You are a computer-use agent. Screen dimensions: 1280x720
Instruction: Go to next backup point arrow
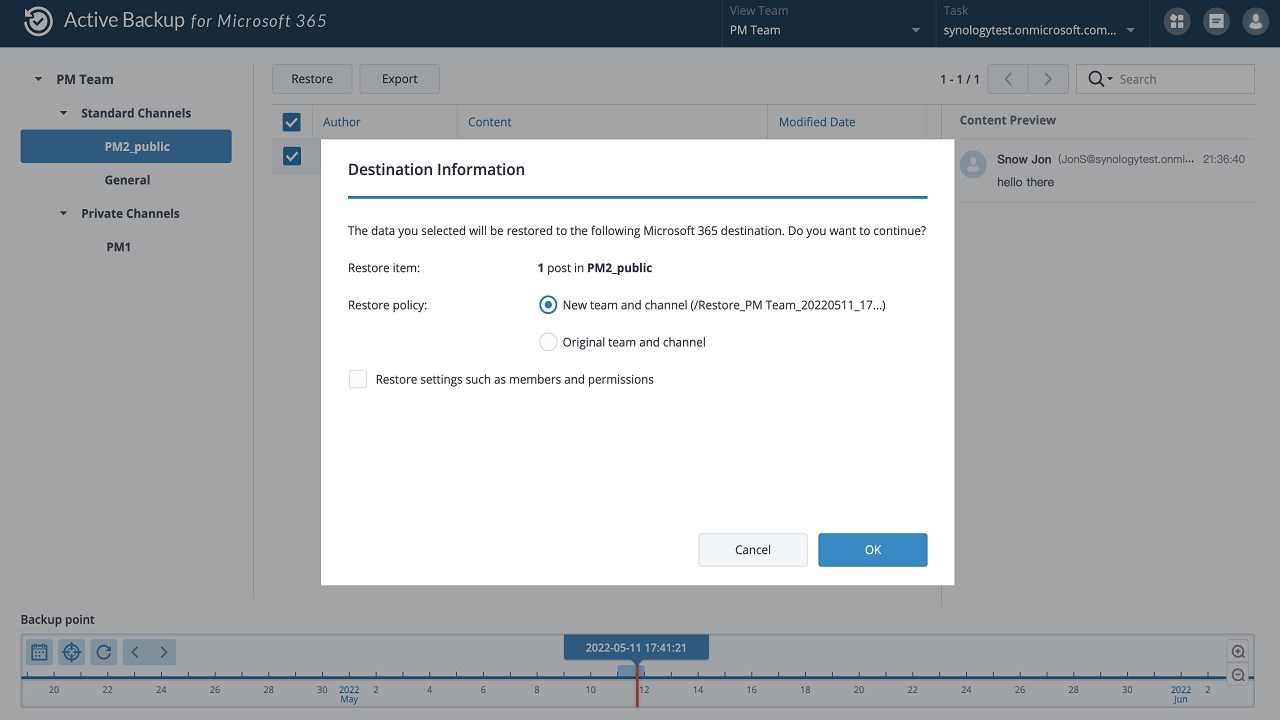(x=163, y=652)
